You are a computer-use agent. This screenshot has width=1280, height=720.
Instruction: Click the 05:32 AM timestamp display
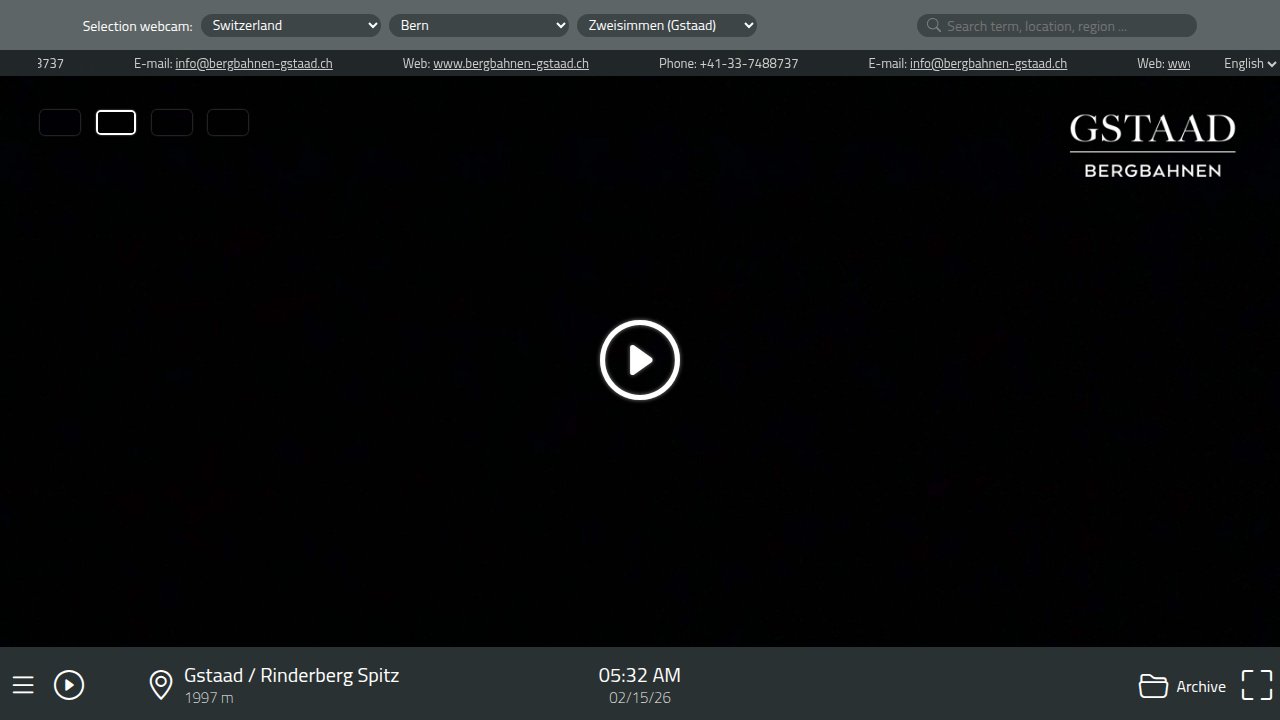[639, 675]
